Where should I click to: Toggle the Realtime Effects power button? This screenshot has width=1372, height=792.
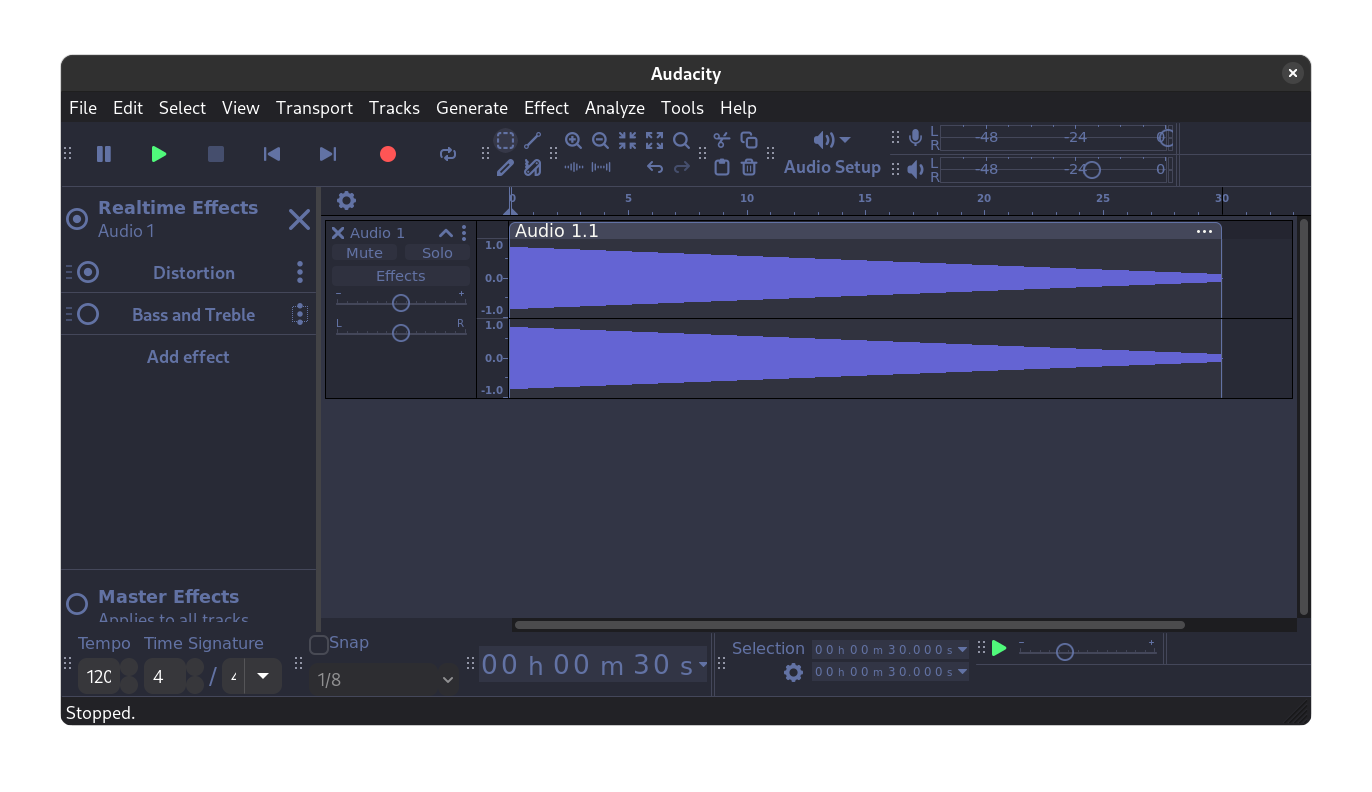(x=77, y=219)
